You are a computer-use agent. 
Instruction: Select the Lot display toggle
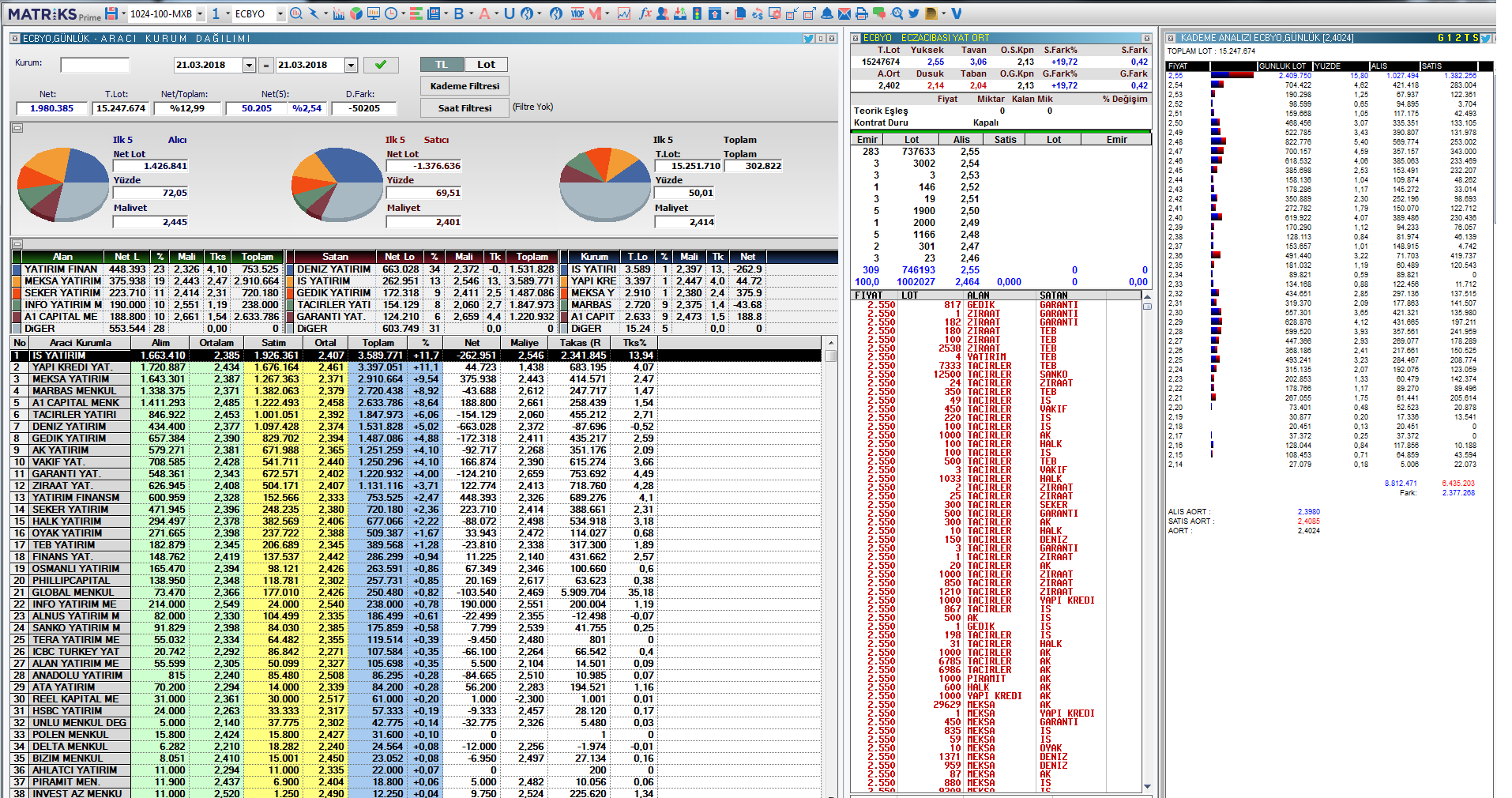click(x=486, y=65)
